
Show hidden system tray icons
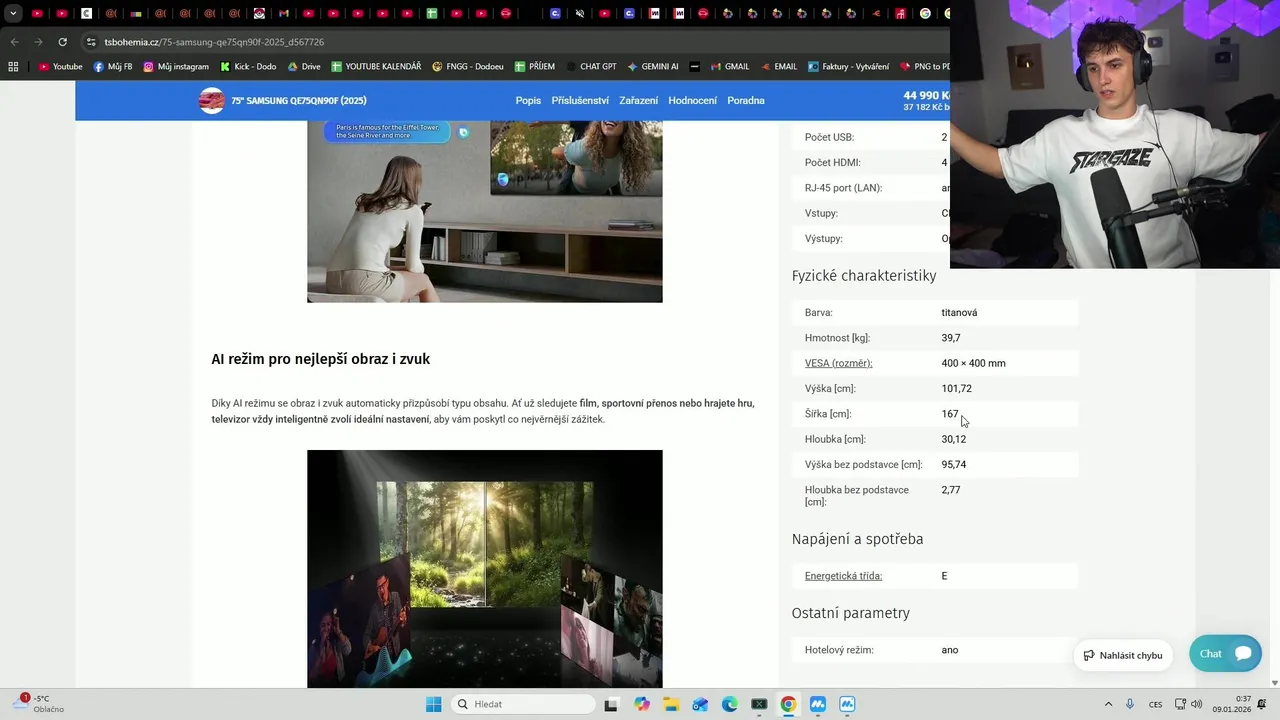click(1108, 704)
